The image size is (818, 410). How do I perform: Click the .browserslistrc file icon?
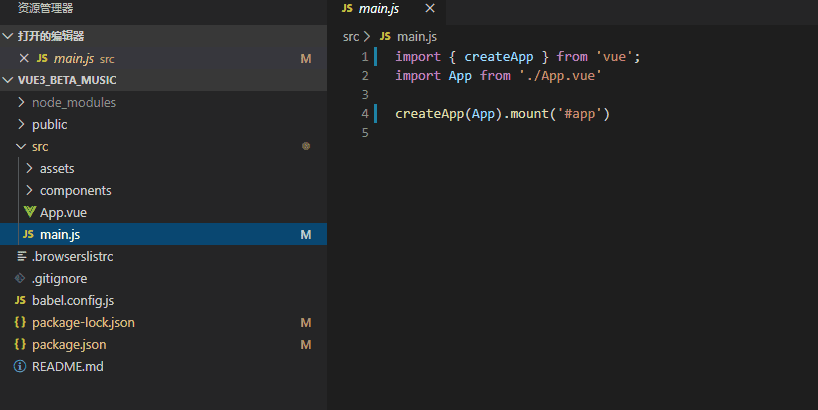point(21,256)
